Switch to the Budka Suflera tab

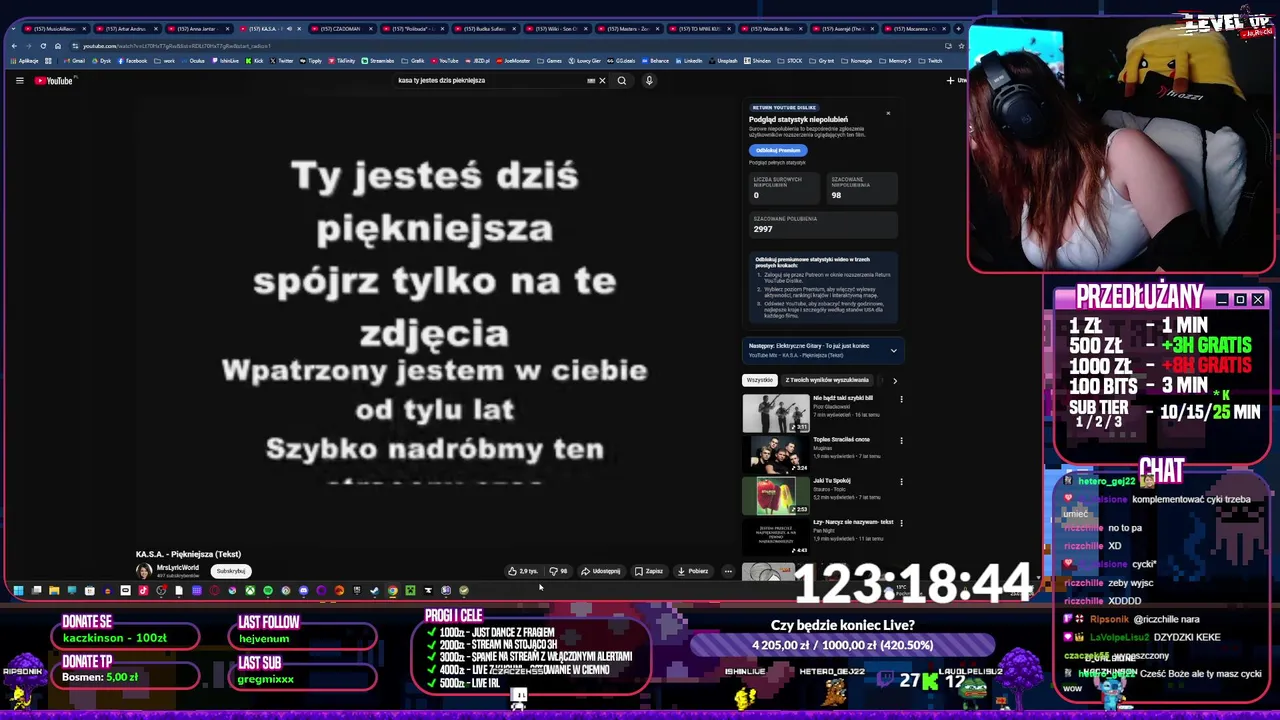(x=484, y=29)
